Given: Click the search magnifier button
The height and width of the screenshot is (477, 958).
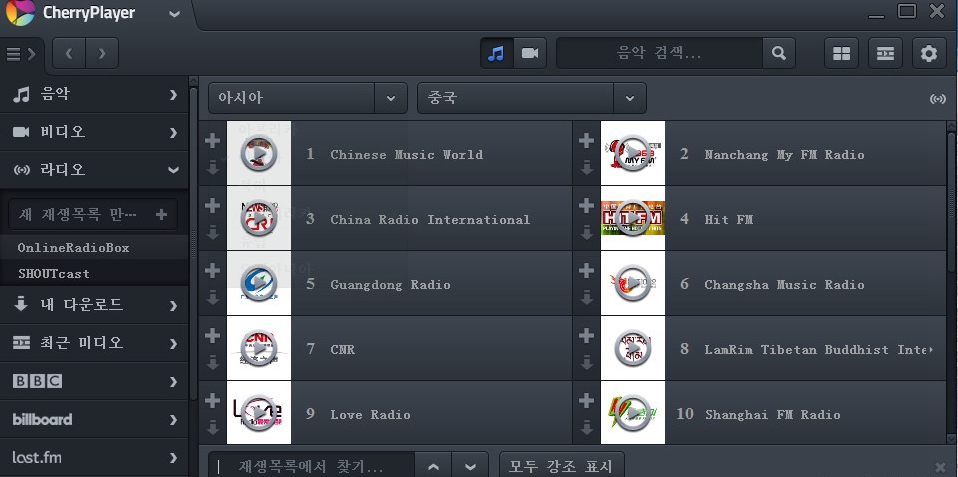Looking at the screenshot, I should [779, 53].
